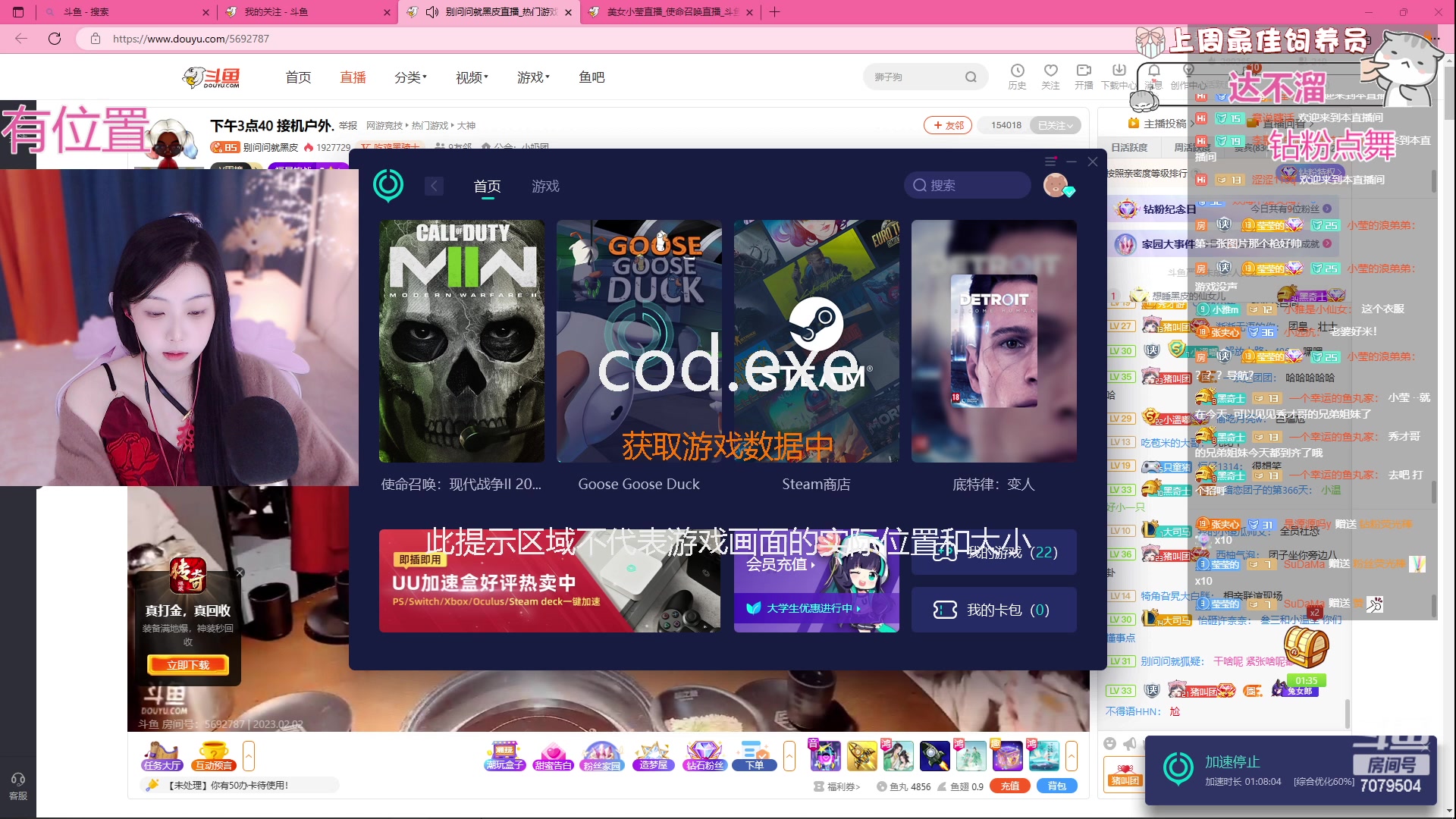This screenshot has width=1456, height=819.
Task: Click the golden treasure chest icon
Action: 1306,647
